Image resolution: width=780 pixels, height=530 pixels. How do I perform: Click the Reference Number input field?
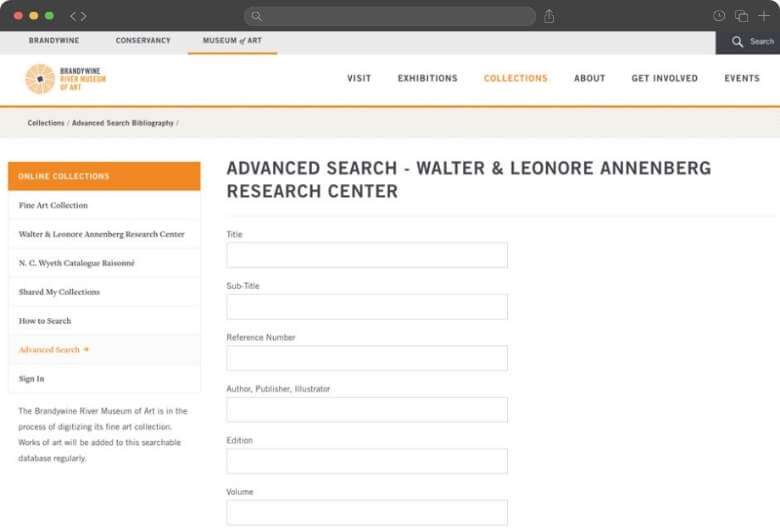(x=367, y=358)
